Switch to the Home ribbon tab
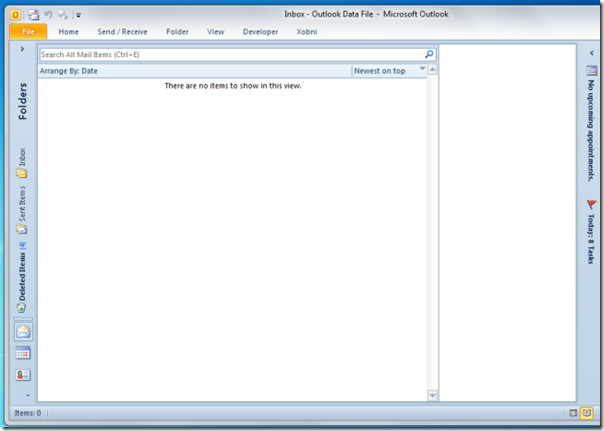 pos(69,32)
